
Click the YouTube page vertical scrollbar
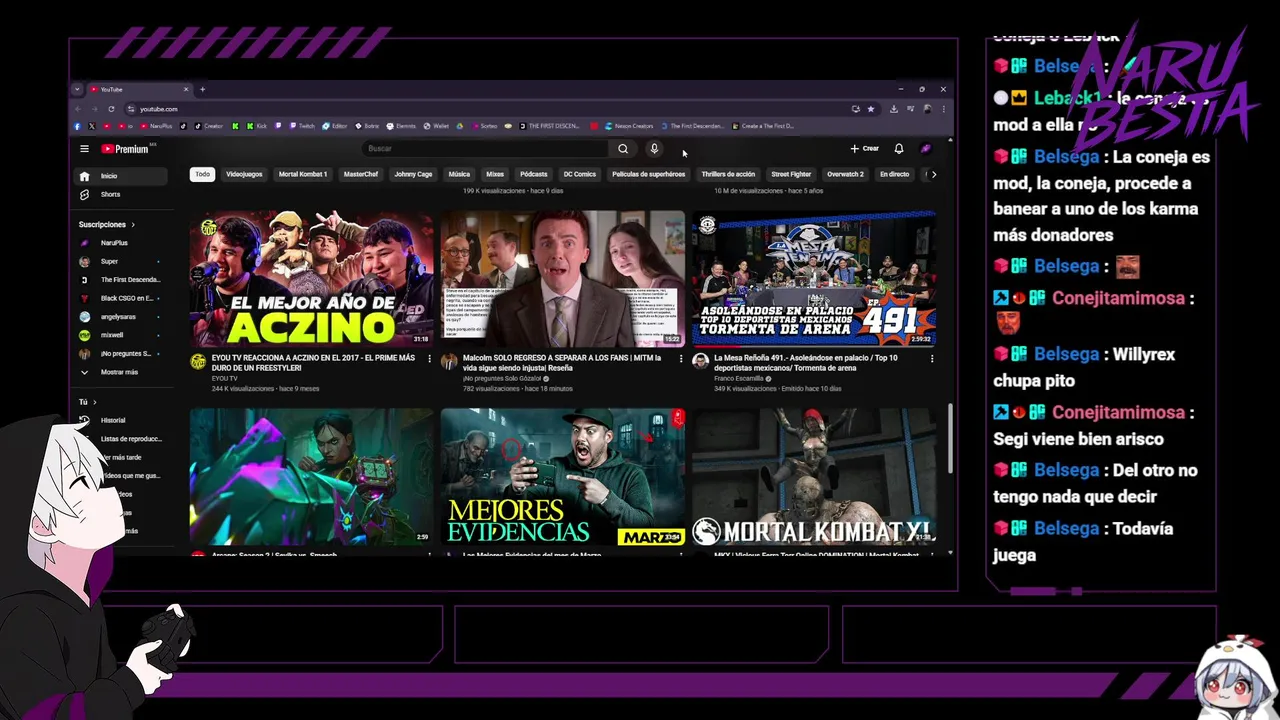pos(951,438)
